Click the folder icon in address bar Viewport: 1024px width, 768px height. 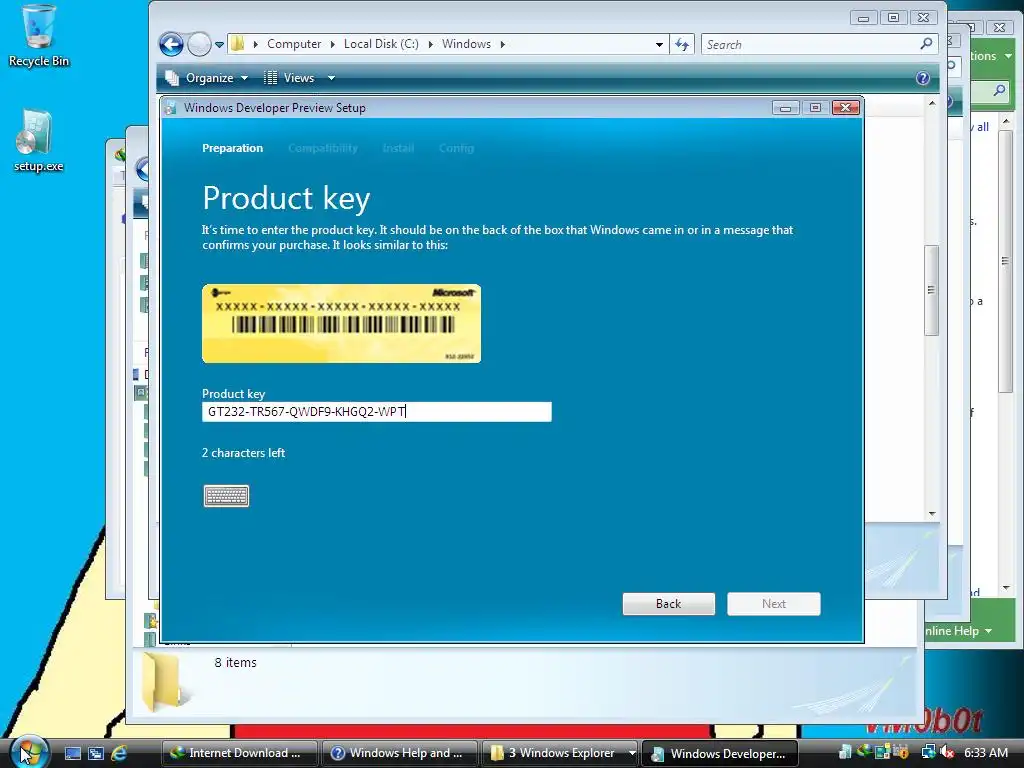pyautogui.click(x=238, y=44)
